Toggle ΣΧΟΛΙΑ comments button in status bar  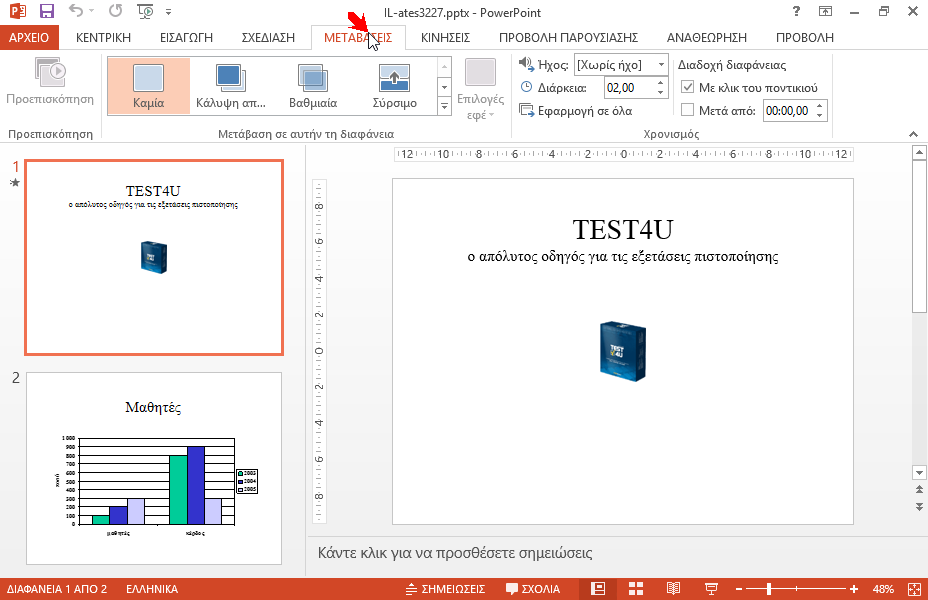coord(533,589)
